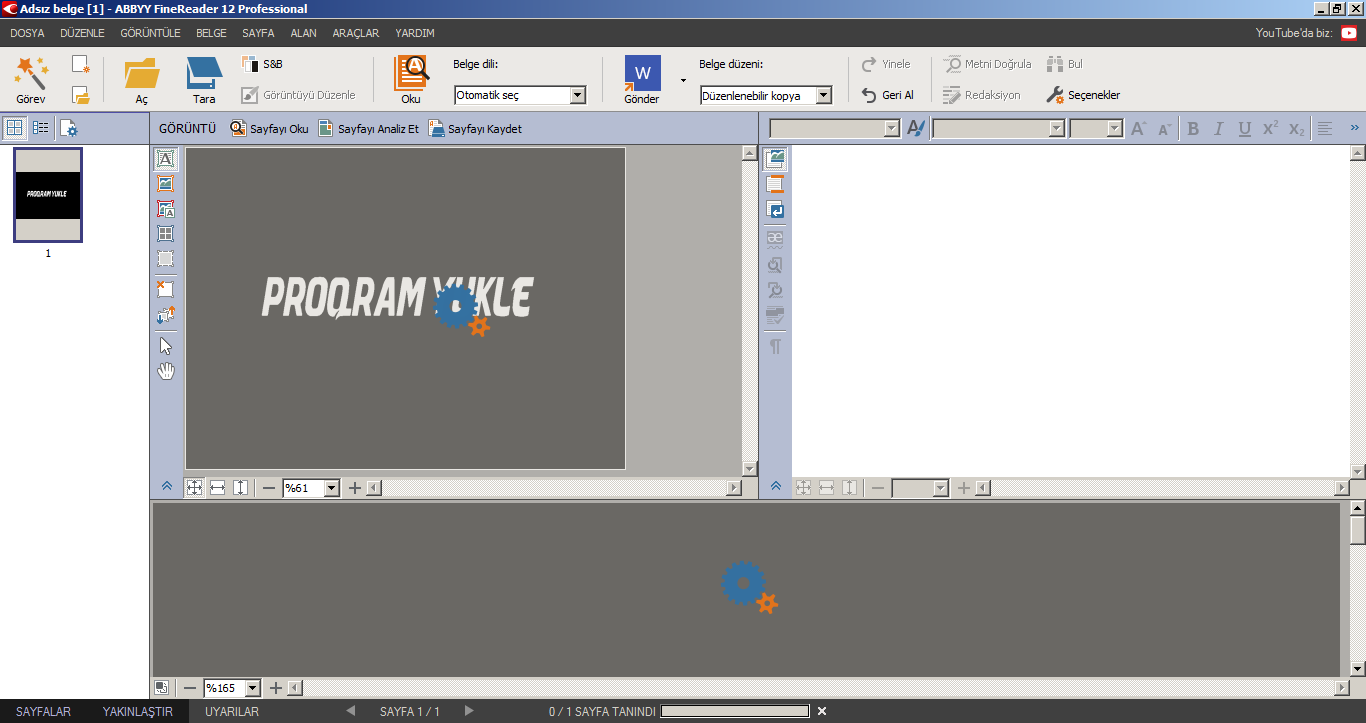
Task: Expand text toolbar overflow chevron
Action: pyautogui.click(x=1355, y=128)
